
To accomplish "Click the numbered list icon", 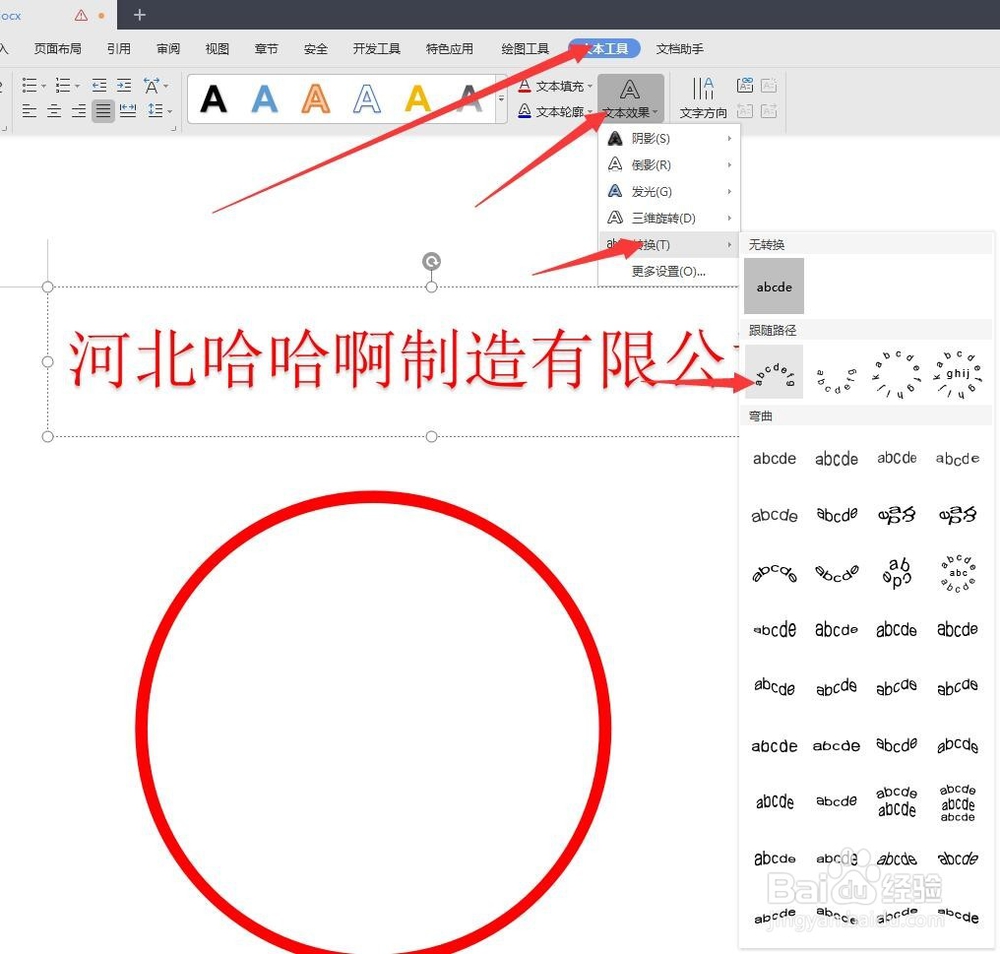I will (62, 85).
